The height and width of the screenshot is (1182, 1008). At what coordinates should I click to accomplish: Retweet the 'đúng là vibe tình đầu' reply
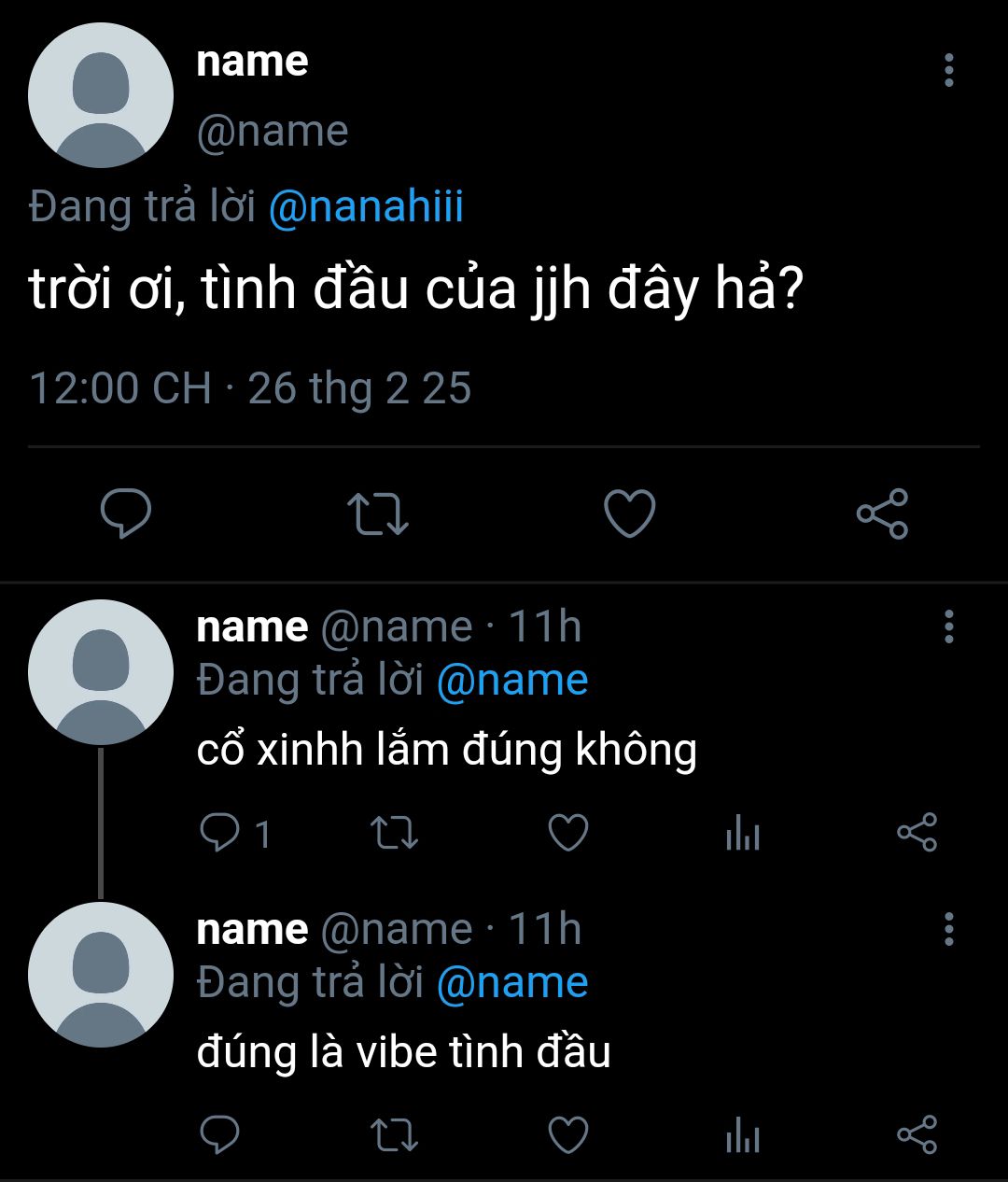(394, 1135)
